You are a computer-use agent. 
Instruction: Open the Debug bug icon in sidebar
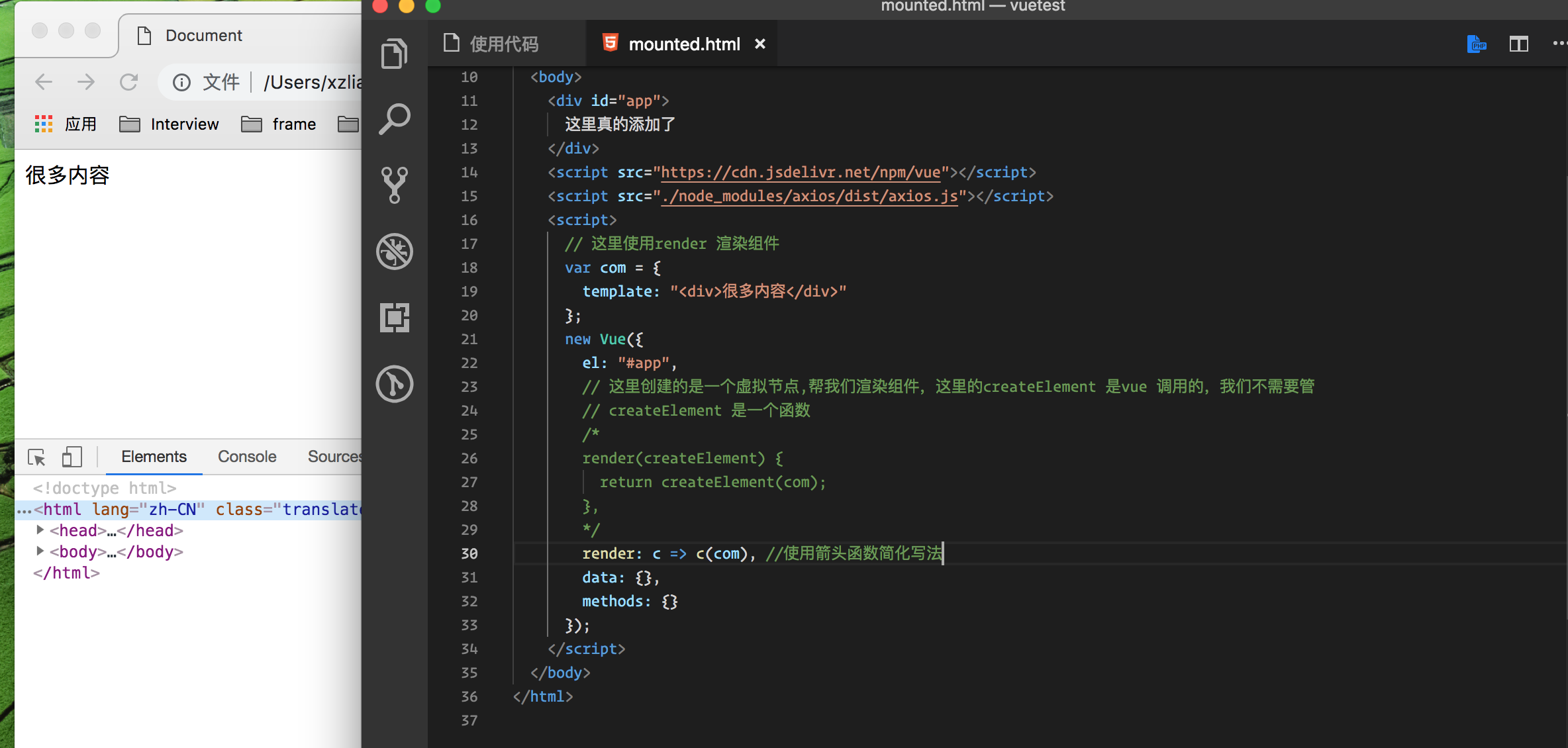click(395, 252)
